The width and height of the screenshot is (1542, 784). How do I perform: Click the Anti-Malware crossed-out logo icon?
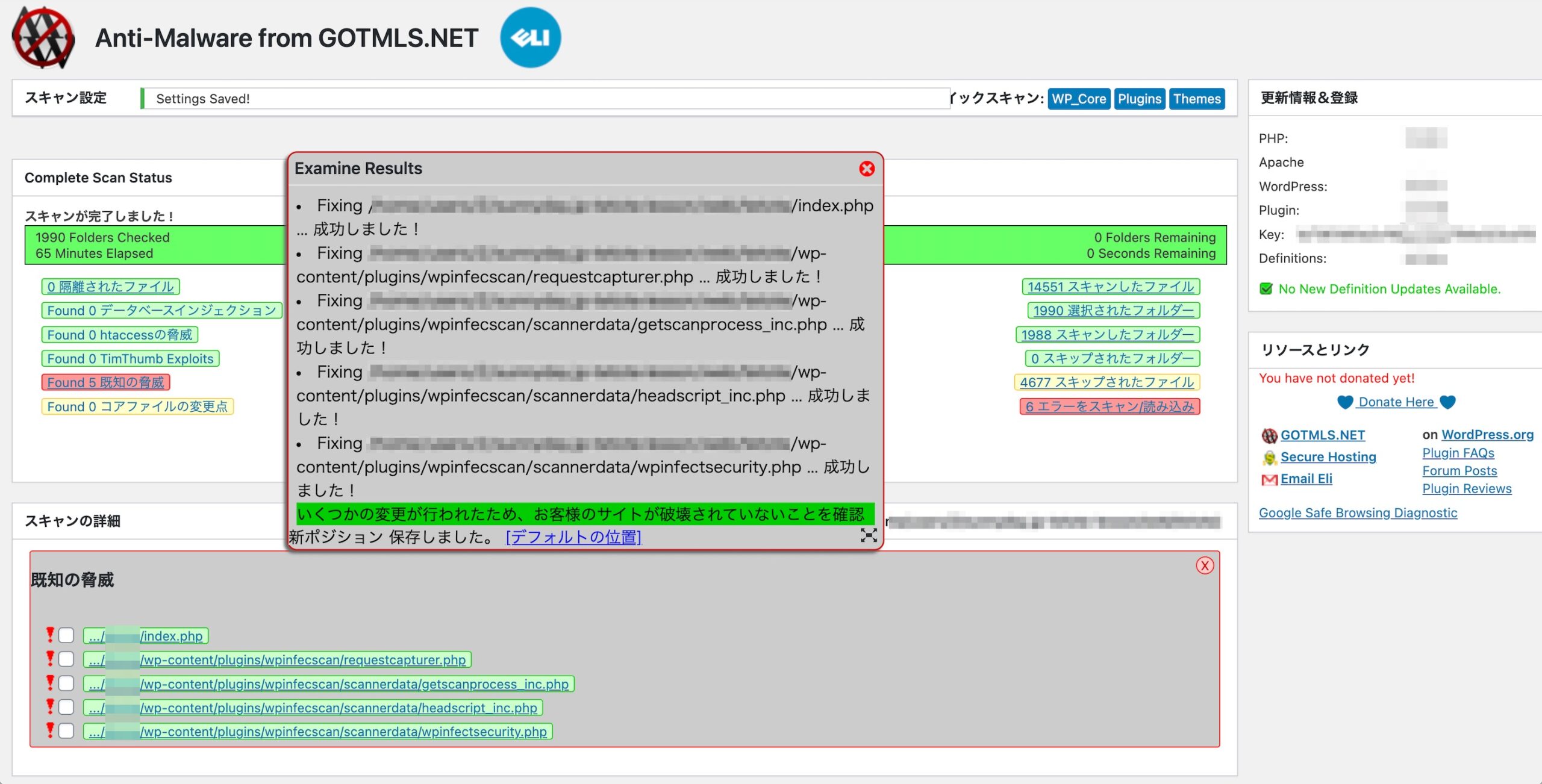coord(43,37)
